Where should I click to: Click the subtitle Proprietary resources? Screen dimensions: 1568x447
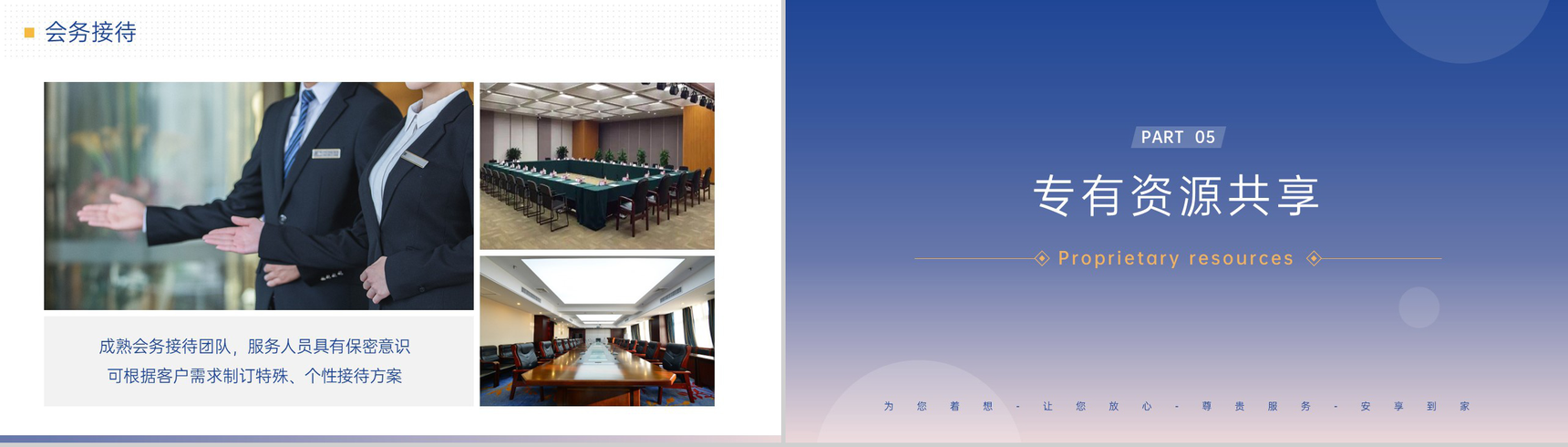pos(1176,258)
